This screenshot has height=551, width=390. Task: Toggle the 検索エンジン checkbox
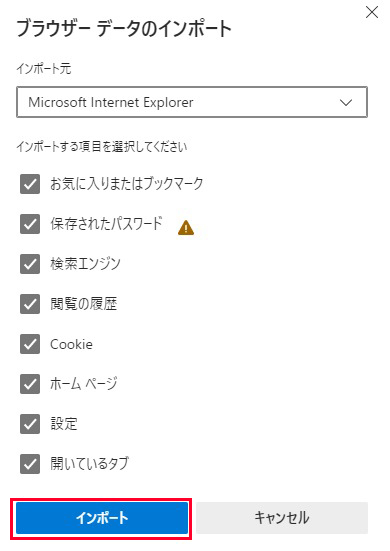tap(30, 264)
